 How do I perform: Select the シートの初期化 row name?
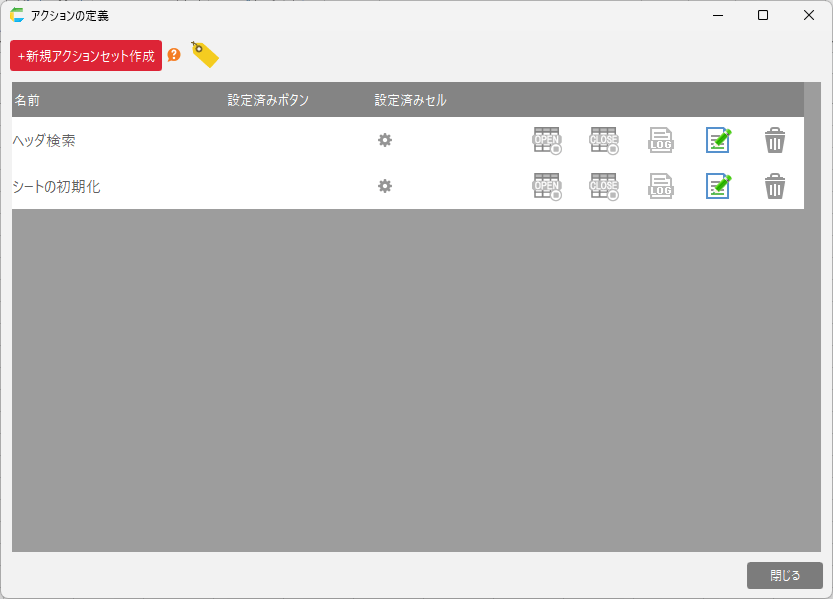click(56, 187)
